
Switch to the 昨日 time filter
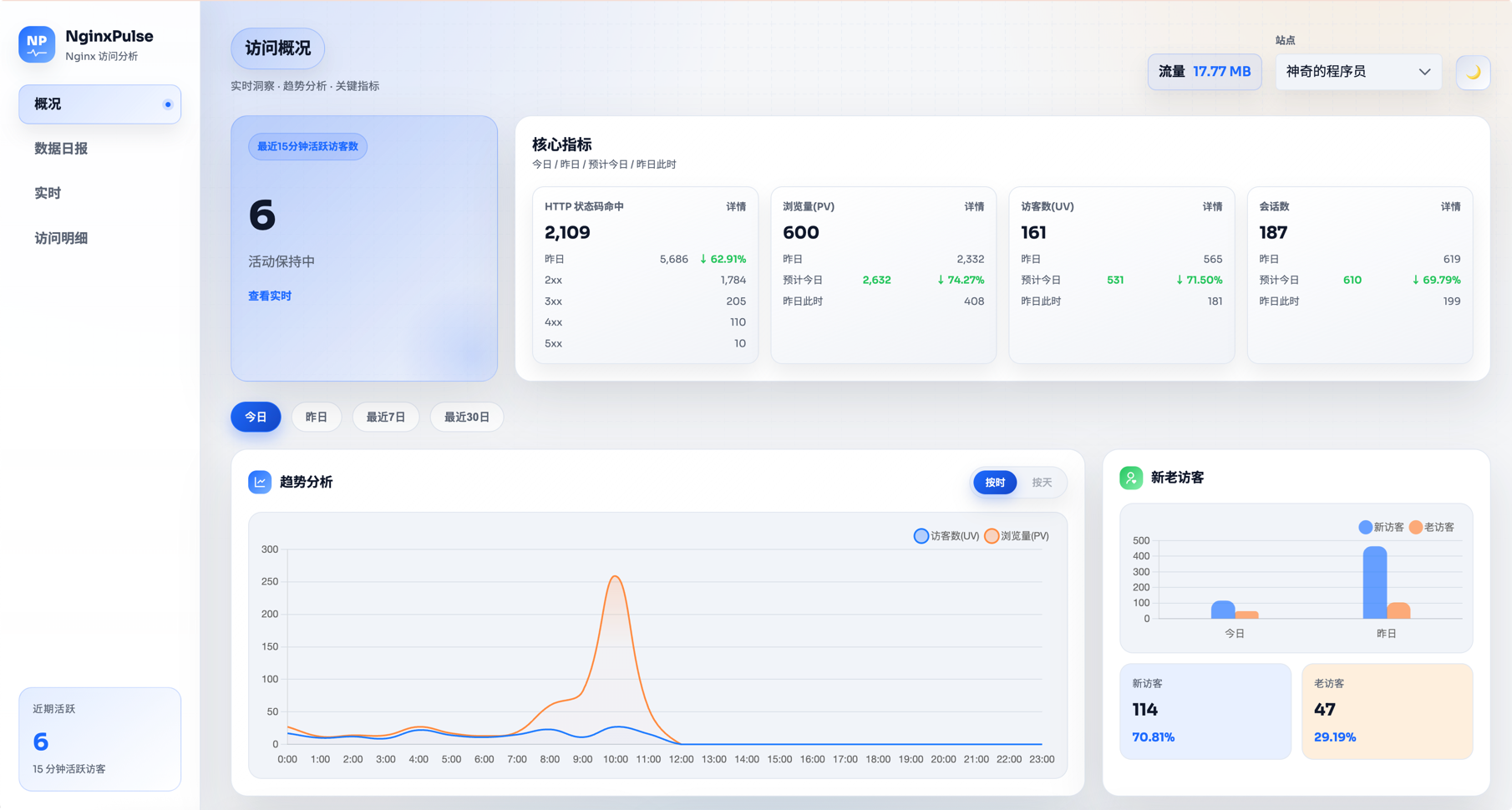[x=316, y=417]
